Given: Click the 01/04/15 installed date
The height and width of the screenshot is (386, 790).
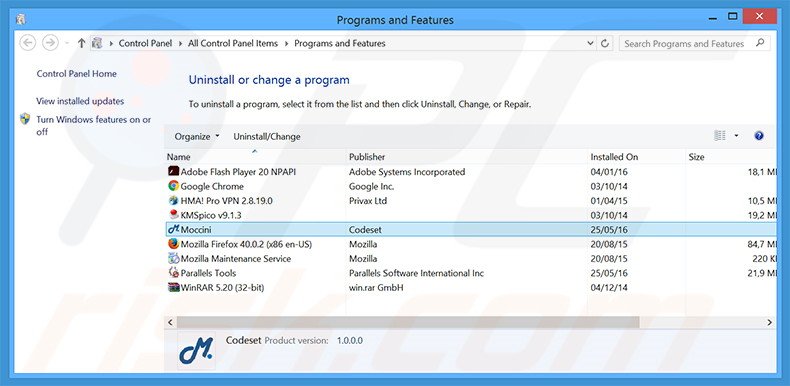Looking at the screenshot, I should point(609,201).
